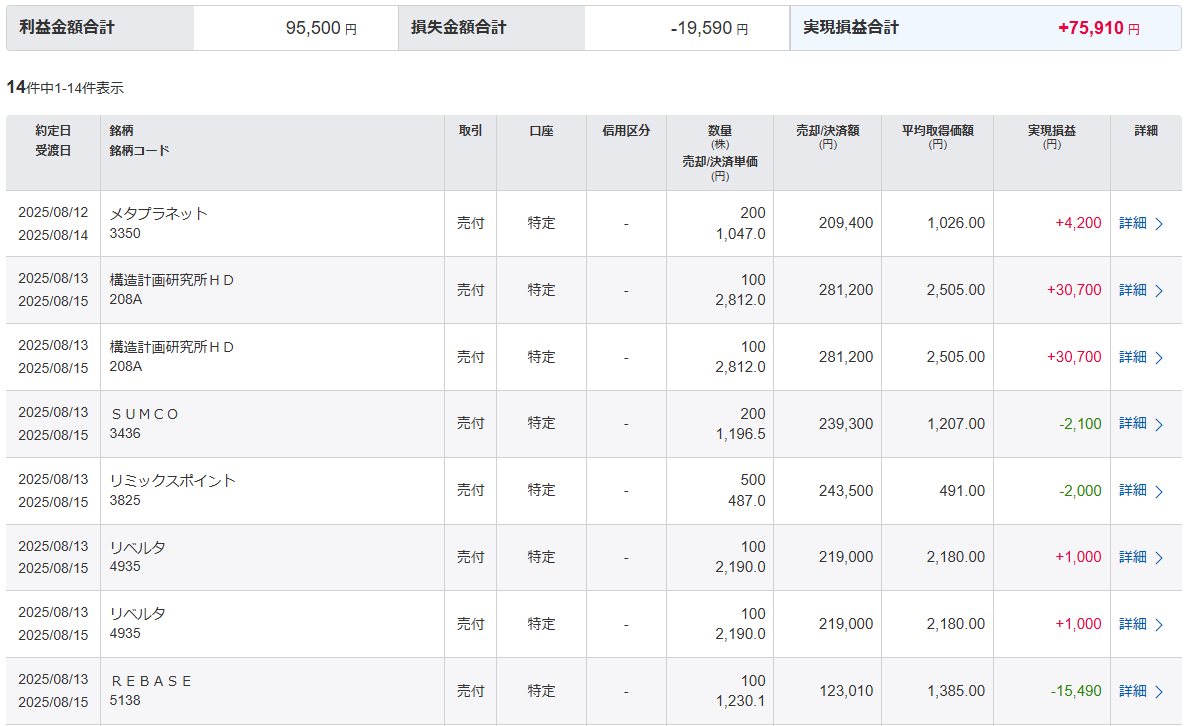
Task: Click chevron arrow in first リベルタ row
Action: (1159, 558)
